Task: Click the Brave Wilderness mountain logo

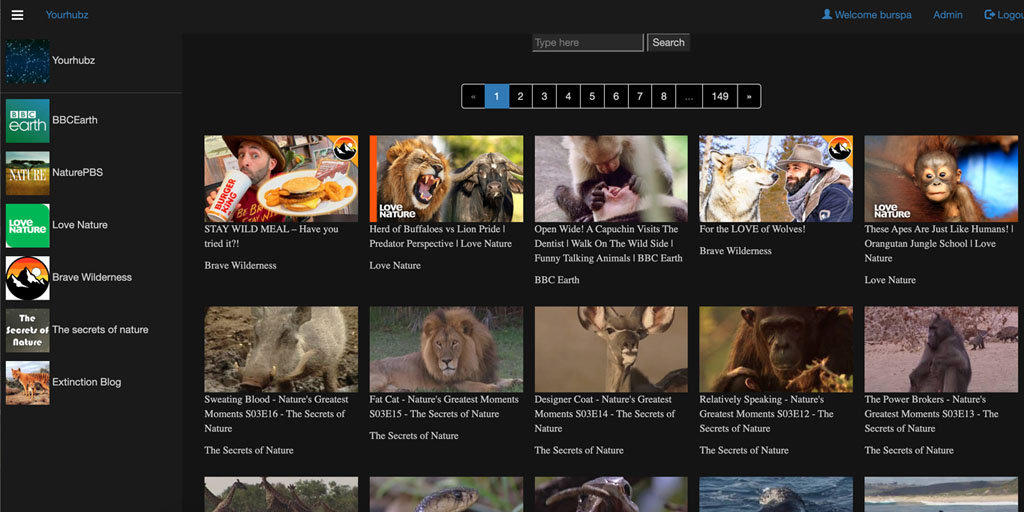Action: pyautogui.click(x=28, y=278)
